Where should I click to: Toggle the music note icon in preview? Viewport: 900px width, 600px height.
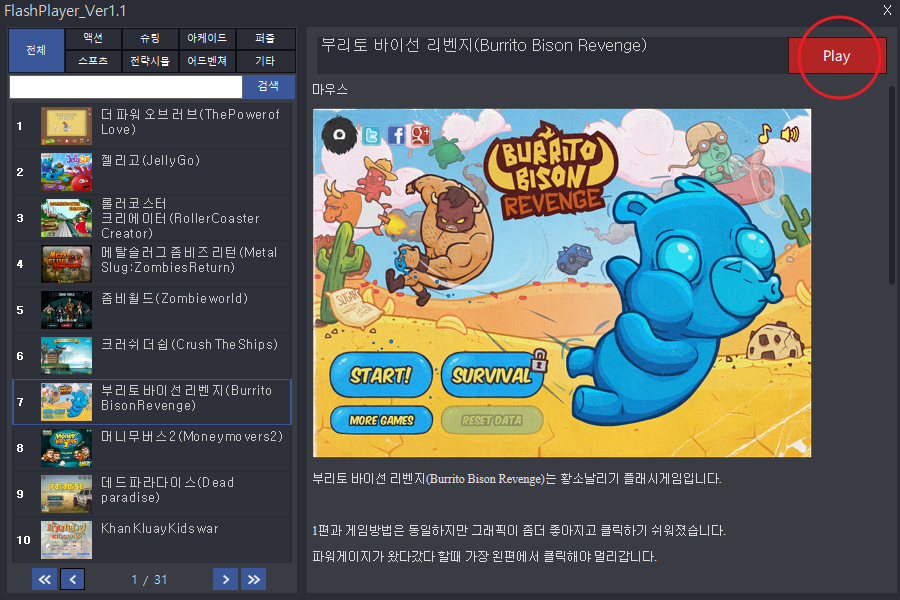coord(765,134)
